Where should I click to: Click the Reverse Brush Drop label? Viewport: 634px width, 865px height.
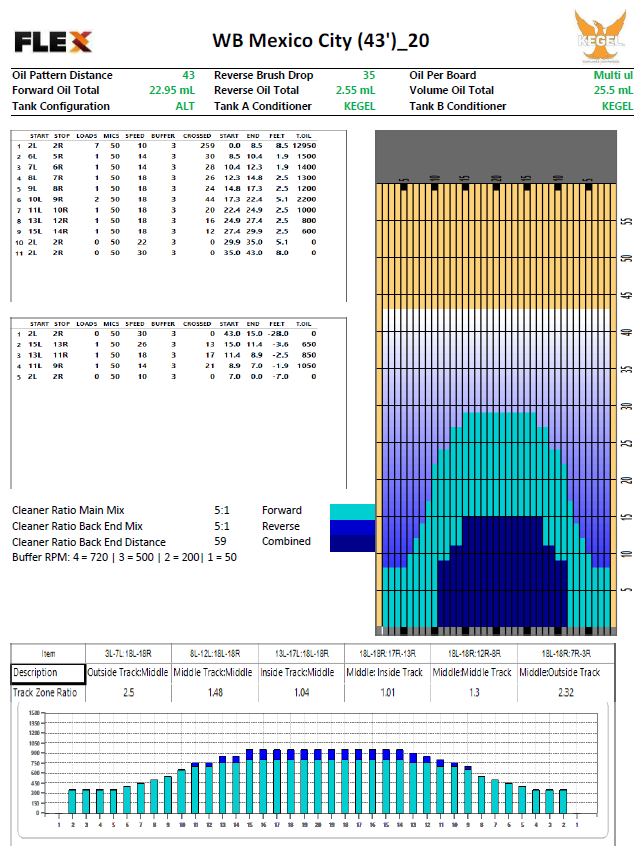click(x=264, y=75)
